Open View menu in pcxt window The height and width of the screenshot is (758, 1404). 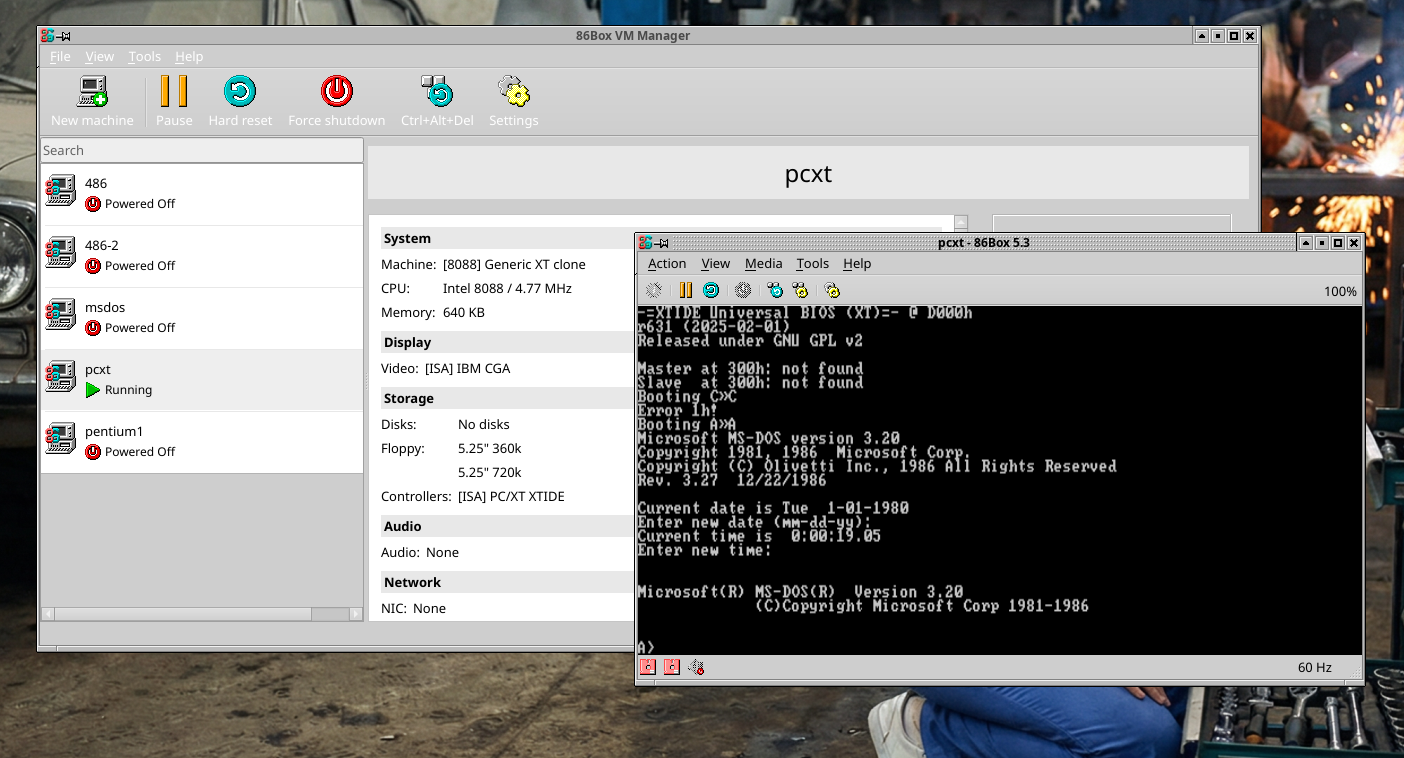[715, 264]
